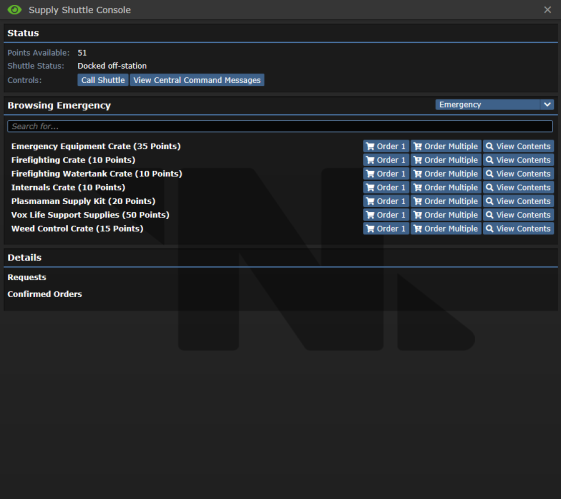
Task: Click the Browsing Emergency heading
Action: [59, 106]
